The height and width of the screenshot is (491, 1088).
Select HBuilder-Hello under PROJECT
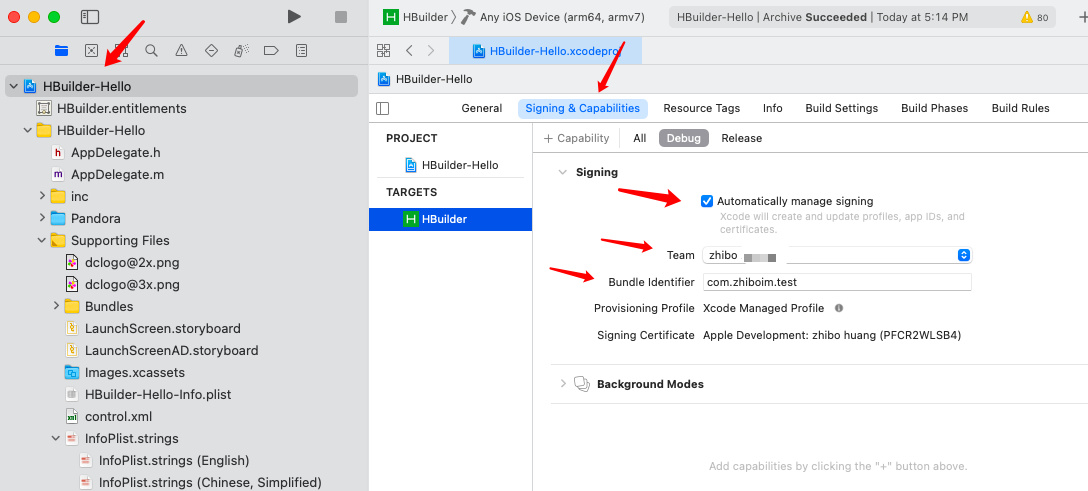click(450, 165)
